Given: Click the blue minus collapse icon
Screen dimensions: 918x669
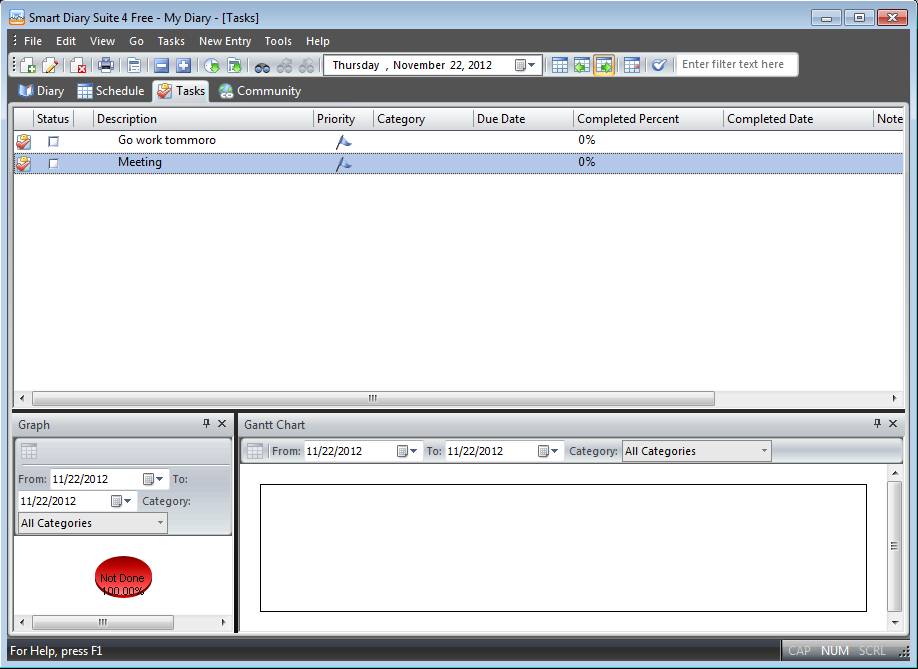Looking at the screenshot, I should point(161,65).
